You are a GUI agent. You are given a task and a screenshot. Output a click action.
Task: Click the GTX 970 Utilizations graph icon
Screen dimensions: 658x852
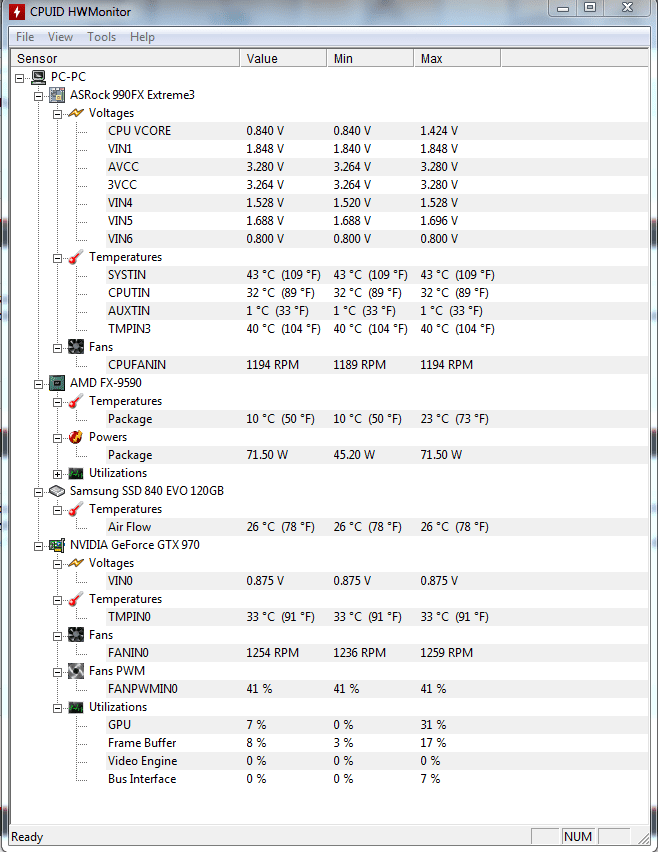click(76, 707)
